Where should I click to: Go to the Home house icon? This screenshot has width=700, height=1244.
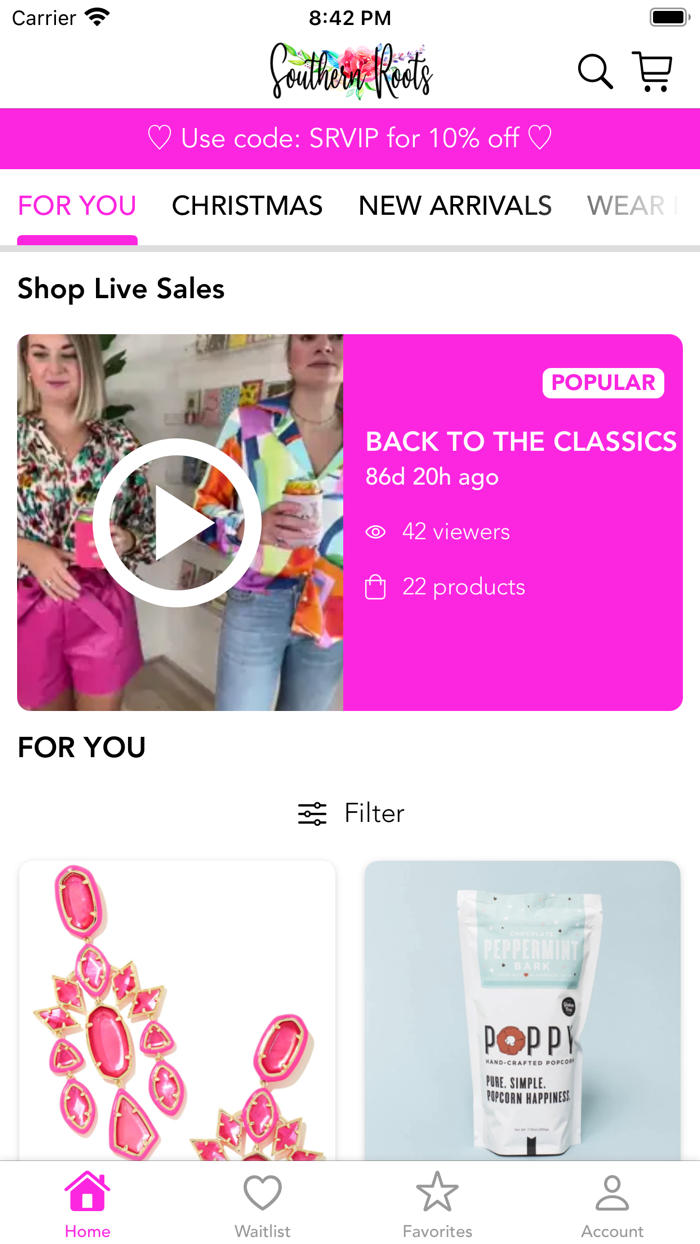87,1191
